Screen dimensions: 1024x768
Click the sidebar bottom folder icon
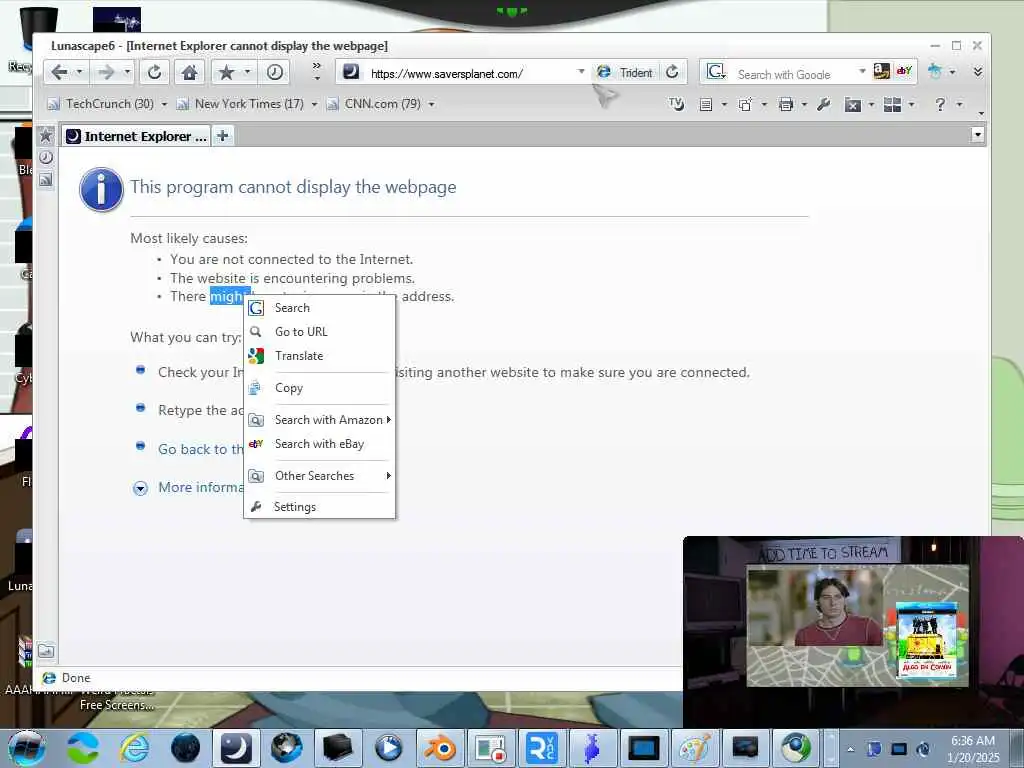click(x=46, y=651)
